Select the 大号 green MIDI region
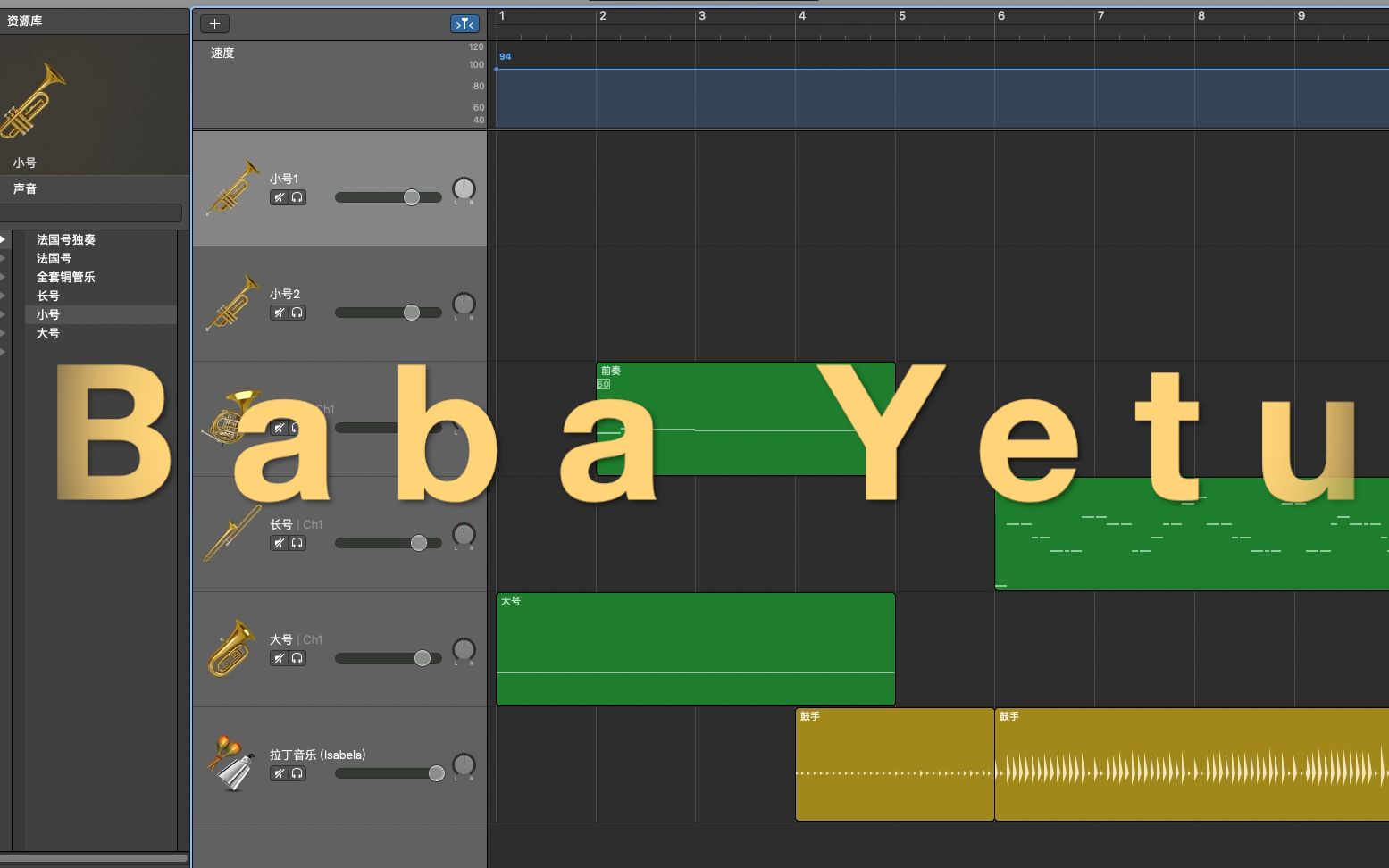 click(x=696, y=649)
